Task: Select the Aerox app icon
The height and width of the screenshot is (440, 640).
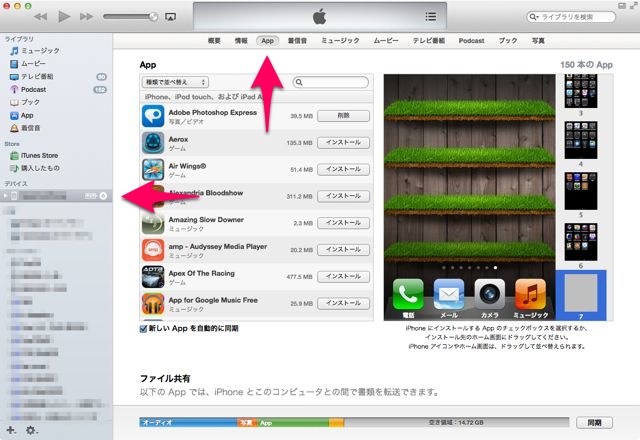Action: tap(153, 143)
